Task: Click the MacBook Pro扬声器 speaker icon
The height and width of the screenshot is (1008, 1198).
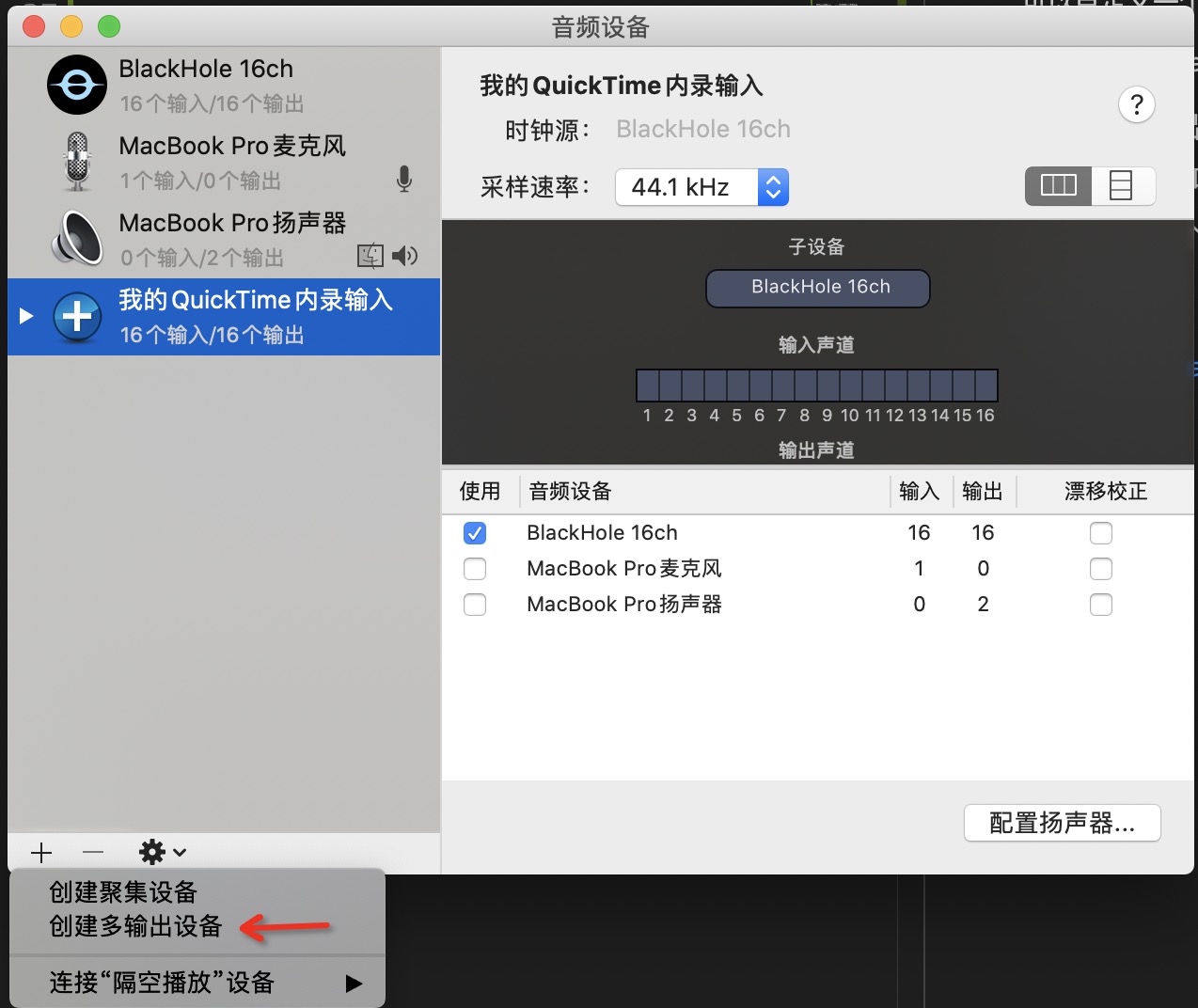Action: click(77, 239)
